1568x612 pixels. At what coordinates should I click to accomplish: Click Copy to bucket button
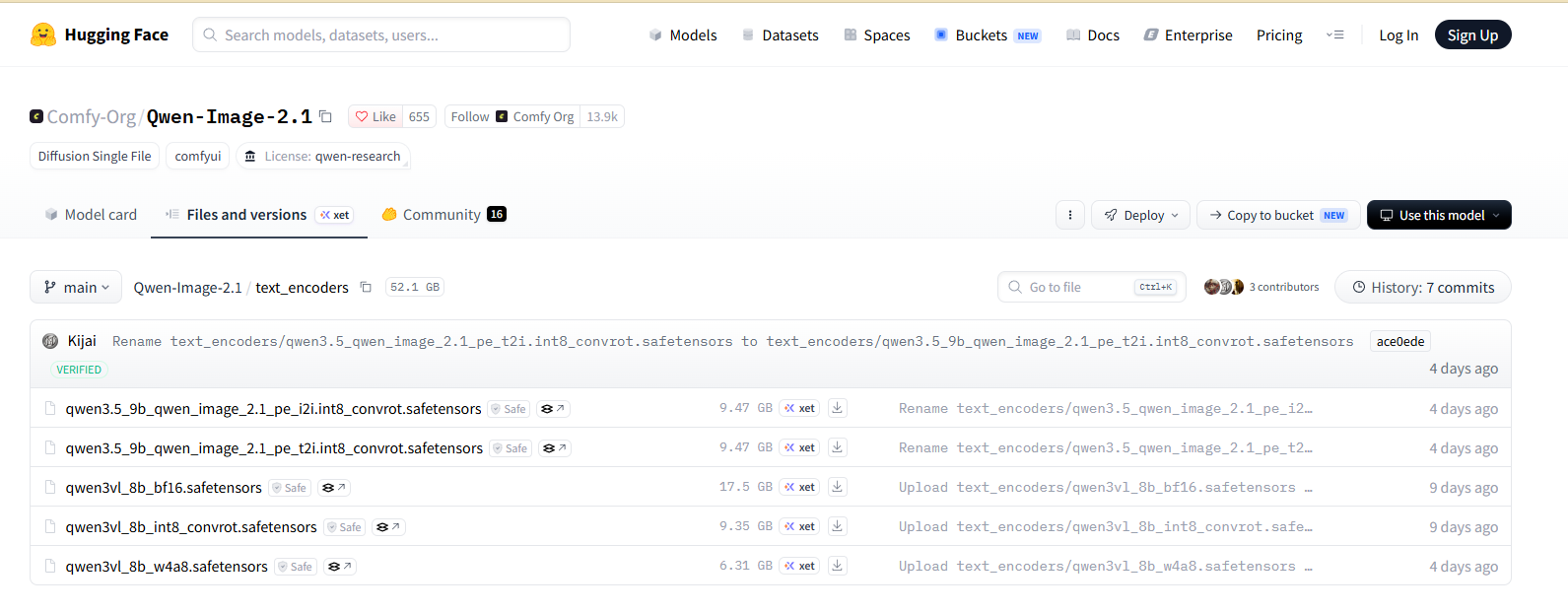1278,215
